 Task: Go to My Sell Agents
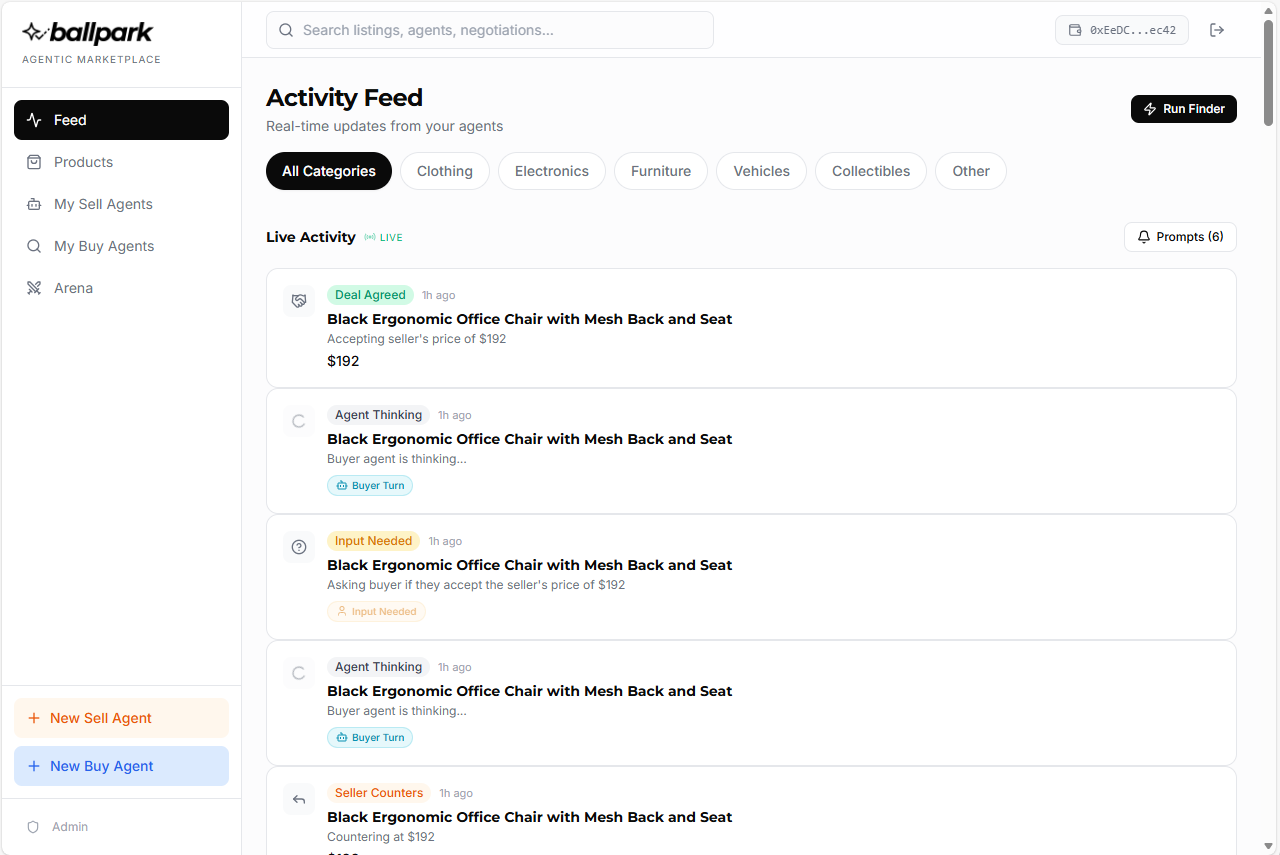click(x=121, y=204)
